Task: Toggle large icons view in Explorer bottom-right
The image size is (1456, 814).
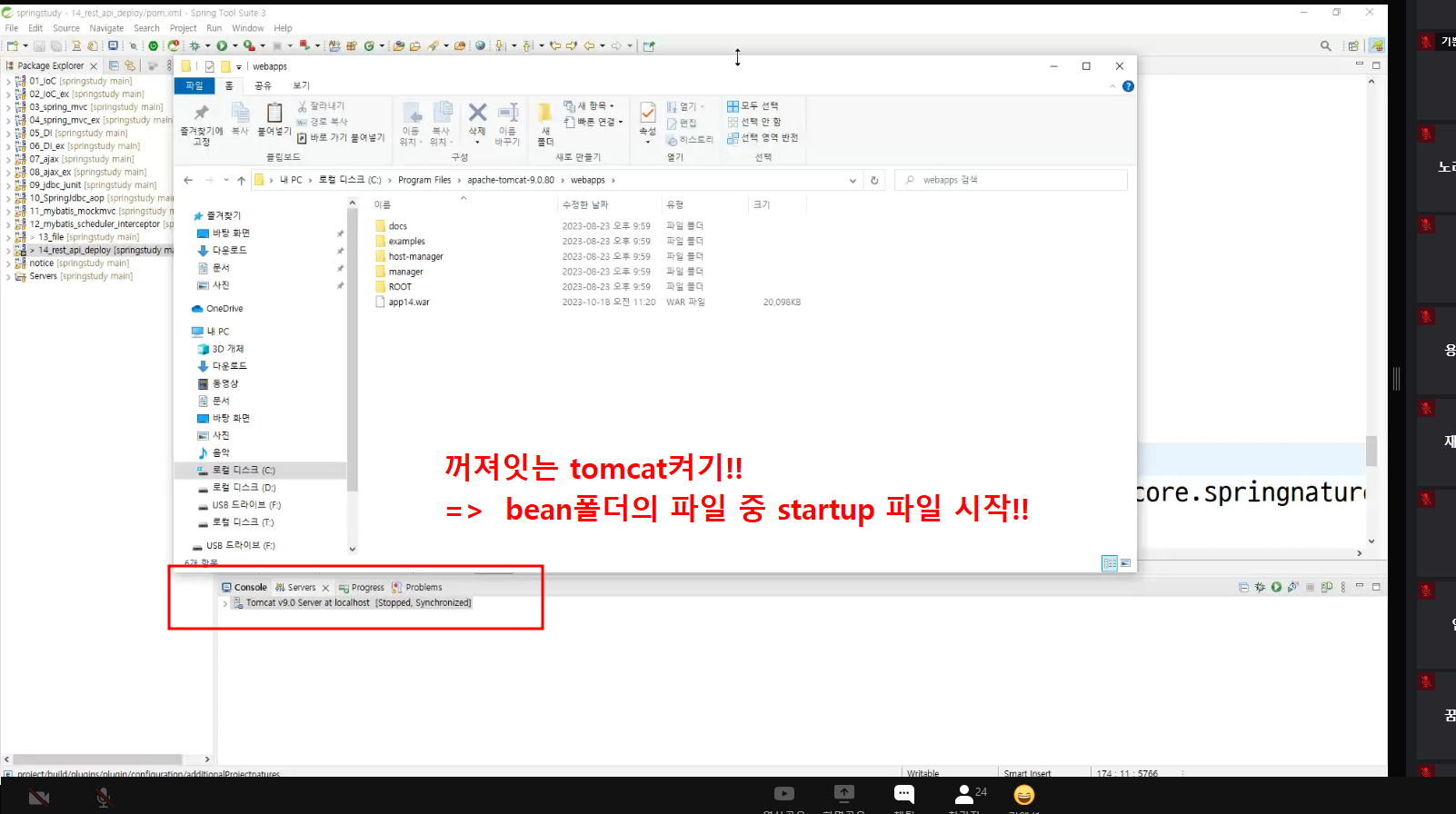Action: click(1125, 563)
